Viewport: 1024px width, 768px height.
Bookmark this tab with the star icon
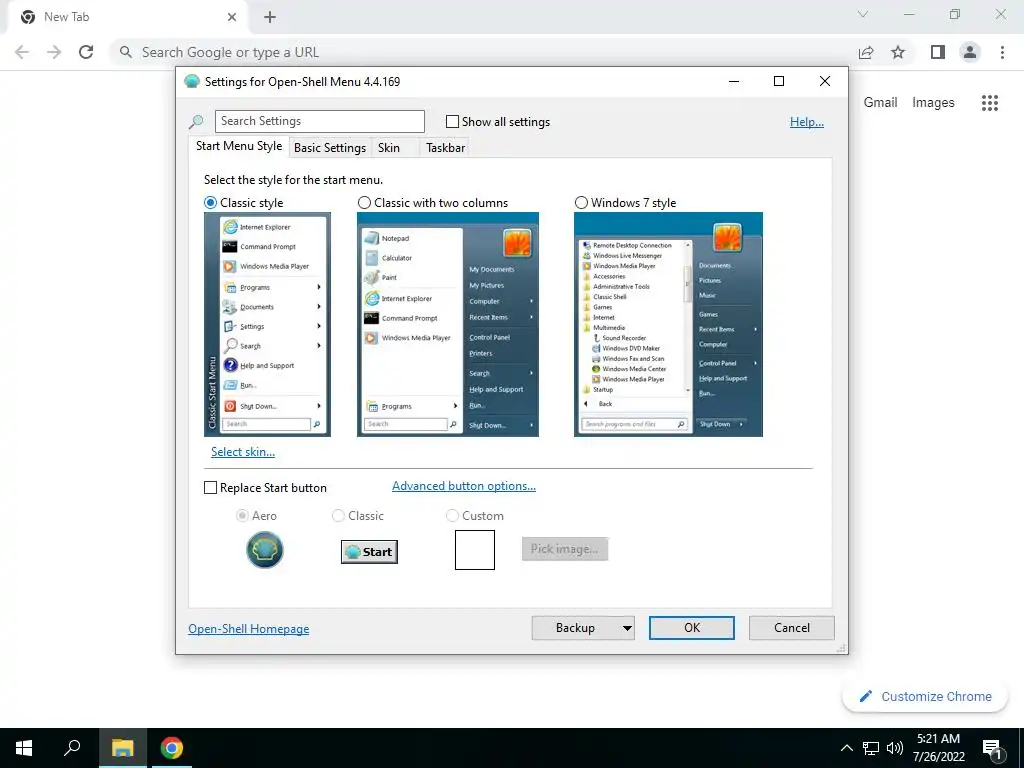(898, 52)
